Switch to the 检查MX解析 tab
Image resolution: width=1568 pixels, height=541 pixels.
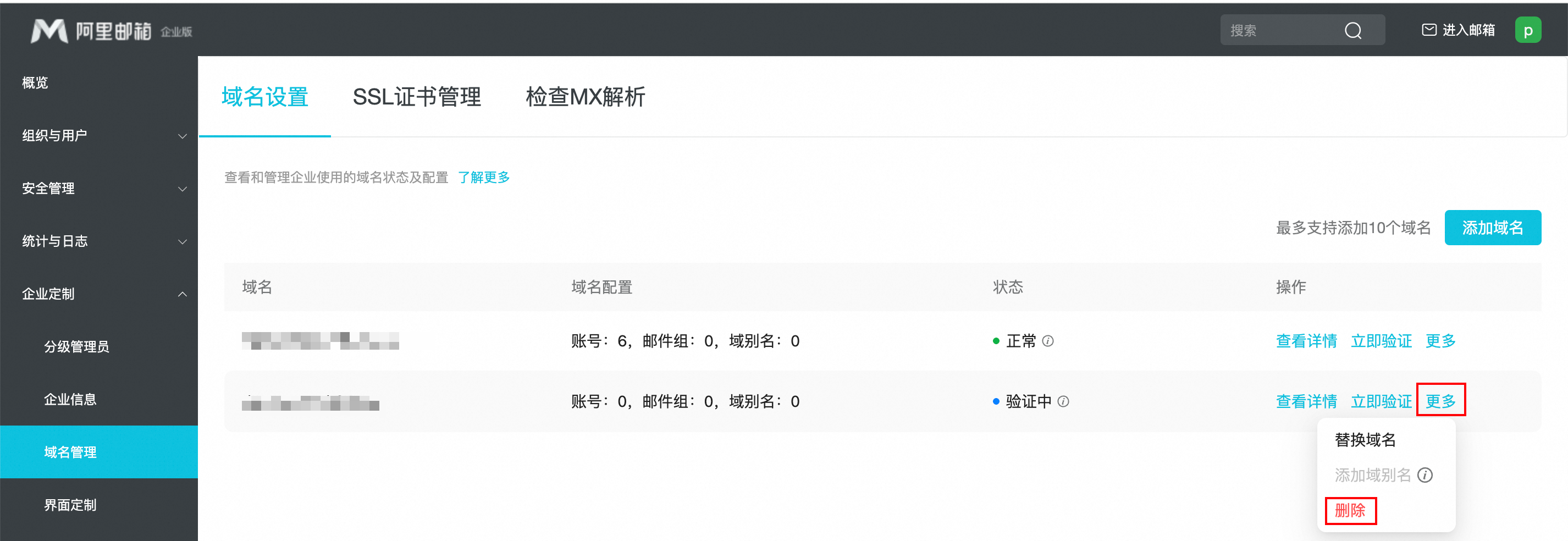coord(585,97)
